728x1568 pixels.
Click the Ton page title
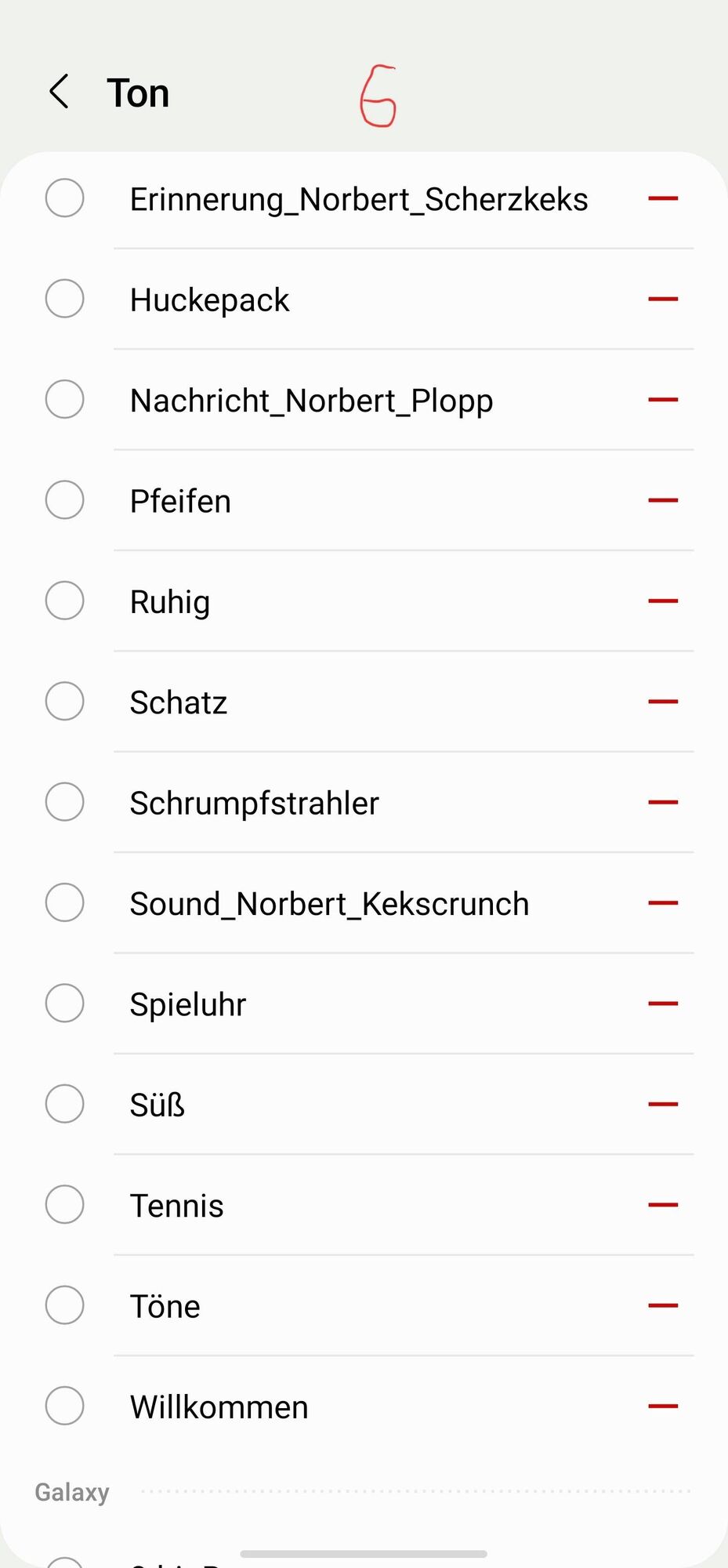(x=138, y=93)
